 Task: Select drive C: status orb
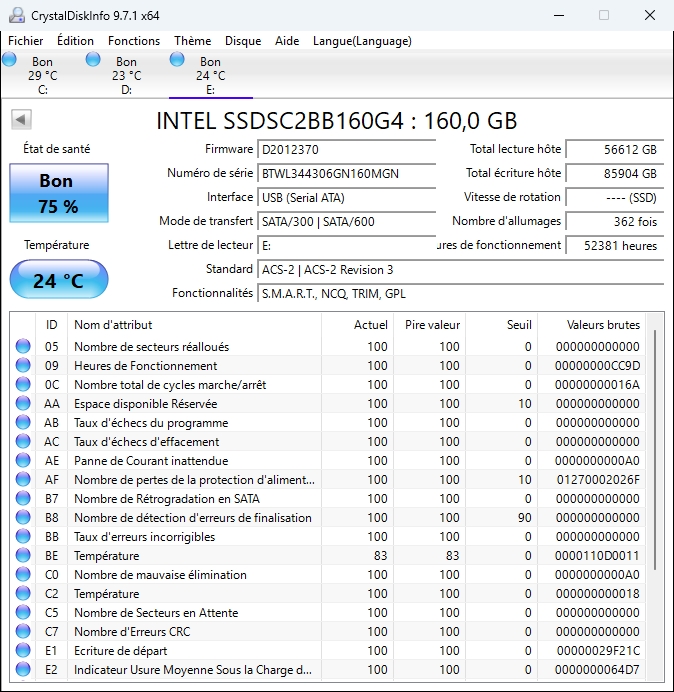(x=10, y=60)
